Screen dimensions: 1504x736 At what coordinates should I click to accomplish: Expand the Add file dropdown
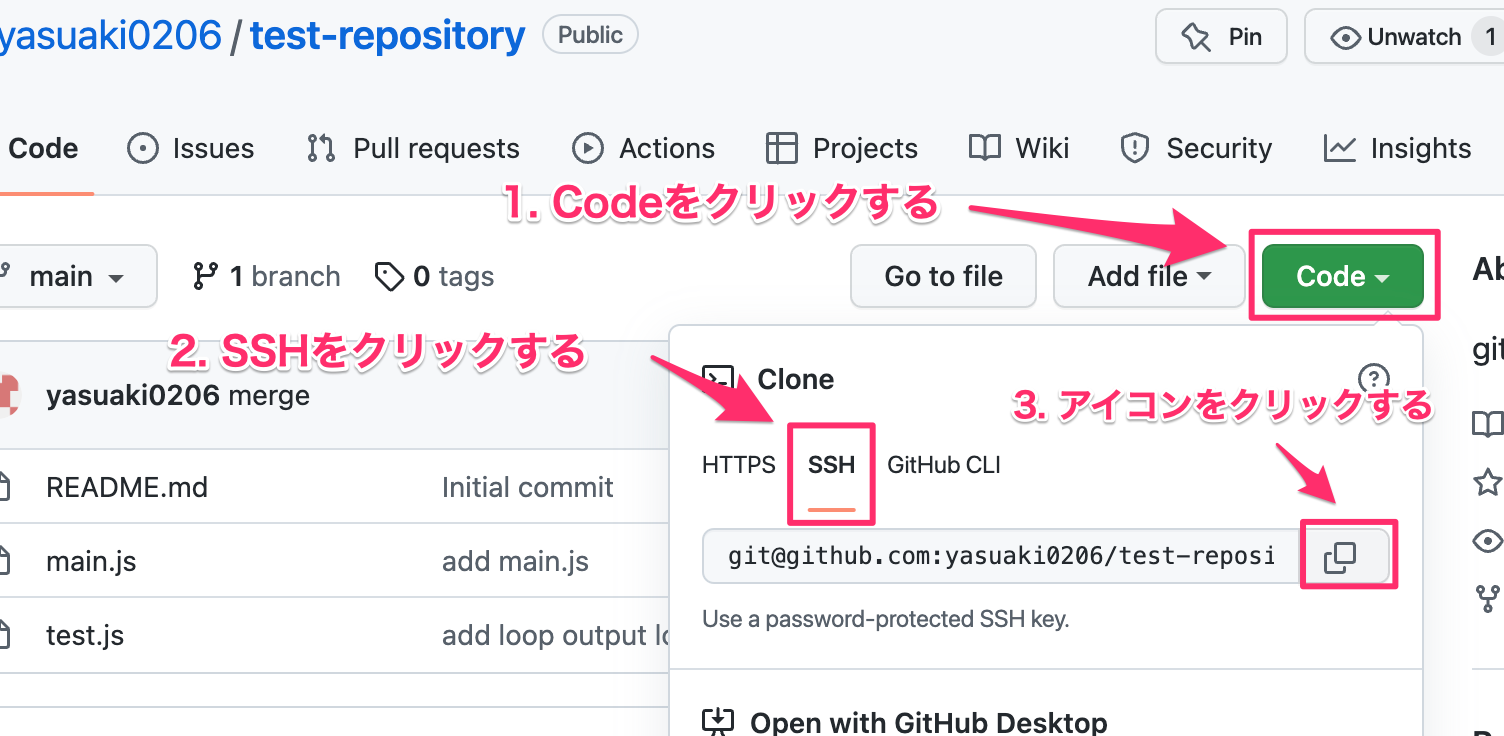pos(1148,276)
